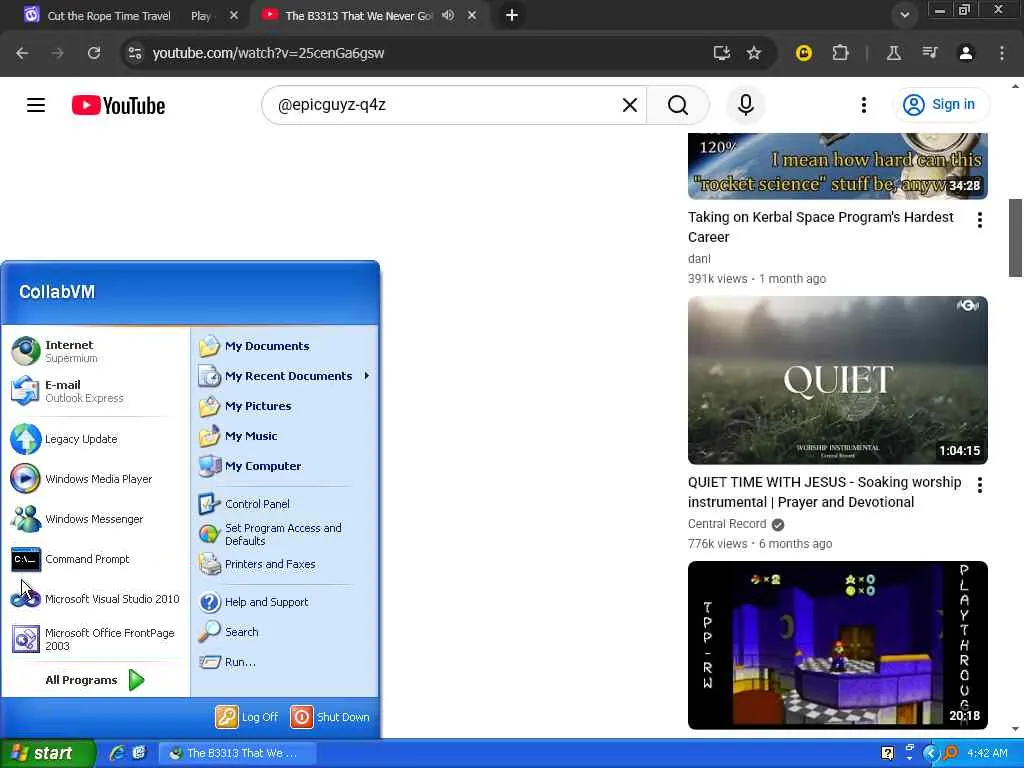
Task: Click the Shut Down button
Action: tap(330, 717)
